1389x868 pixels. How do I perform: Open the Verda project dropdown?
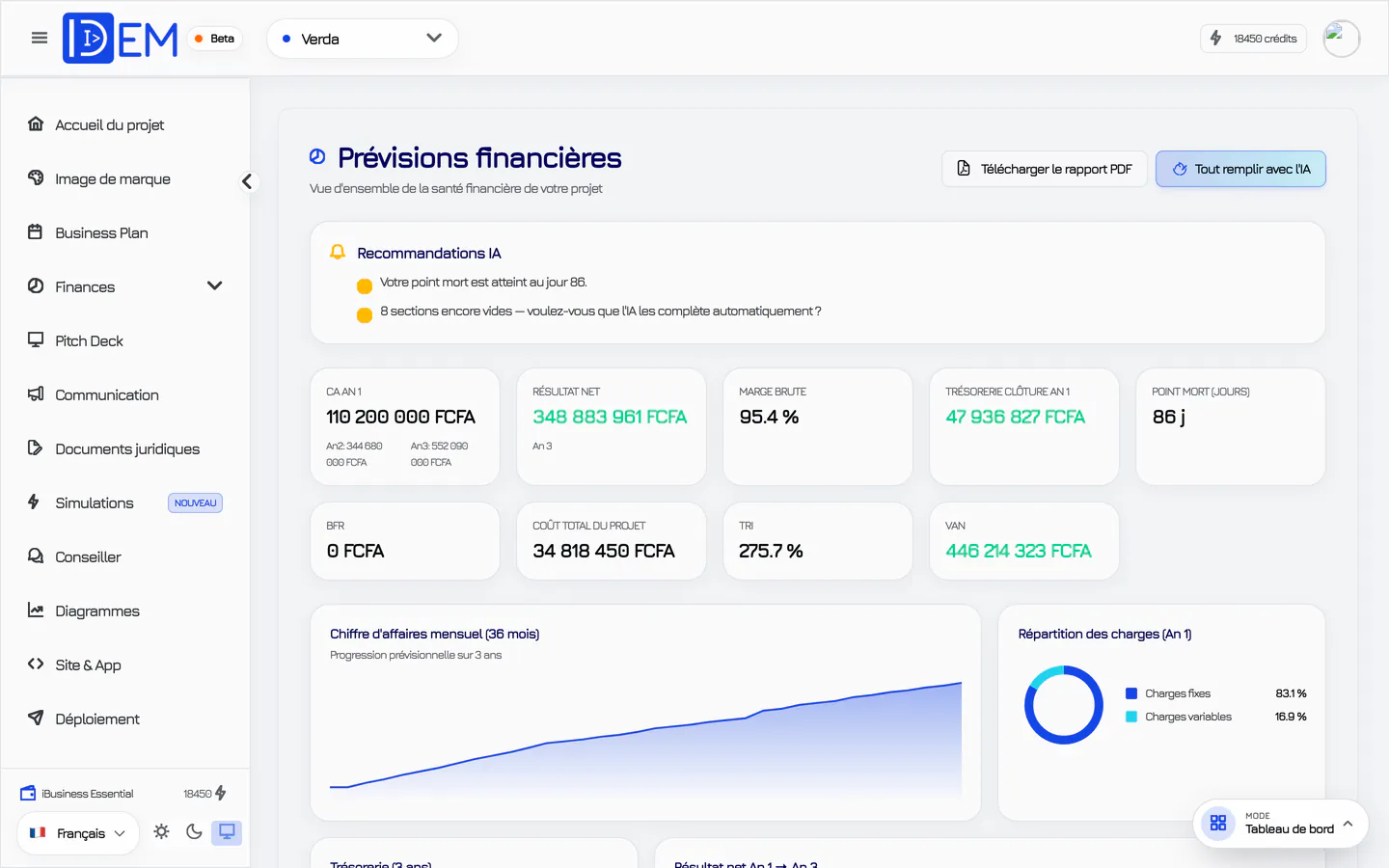[x=362, y=39]
